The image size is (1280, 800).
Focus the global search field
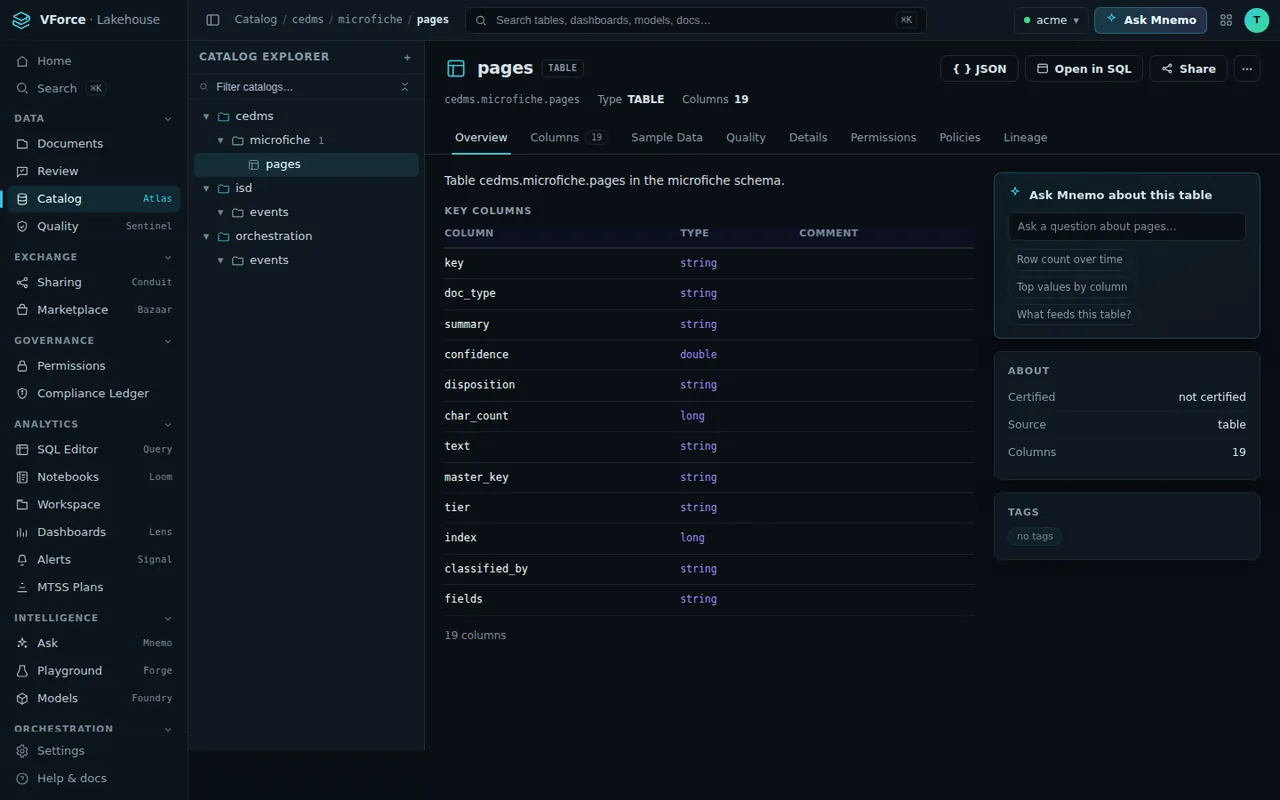(696, 20)
